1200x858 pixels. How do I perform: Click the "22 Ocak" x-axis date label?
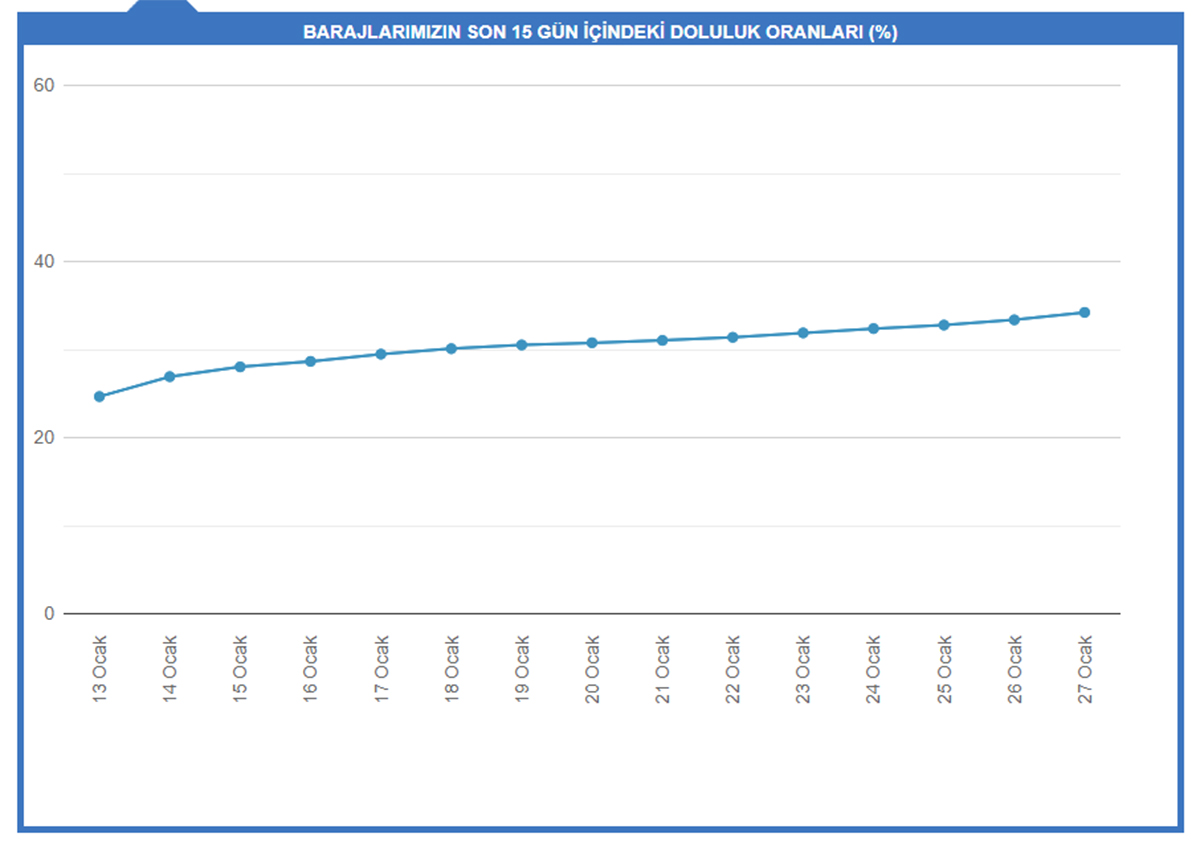(733, 669)
